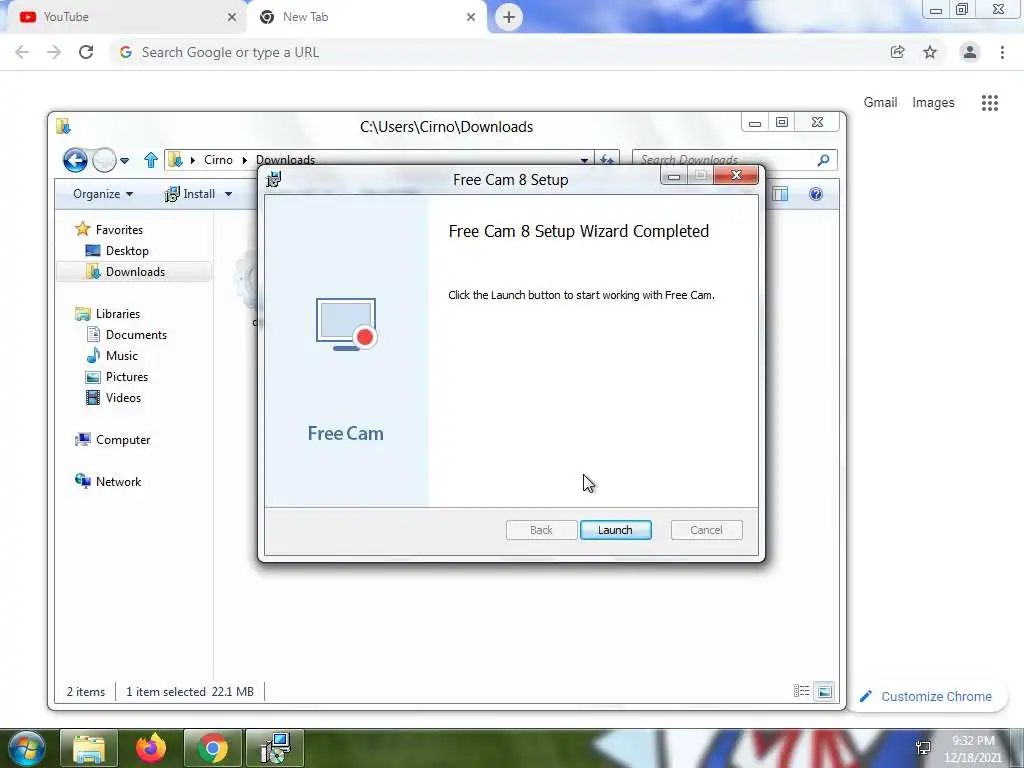Click the Install toolbar button
Viewport: 1024px width, 768px height.
click(189, 194)
